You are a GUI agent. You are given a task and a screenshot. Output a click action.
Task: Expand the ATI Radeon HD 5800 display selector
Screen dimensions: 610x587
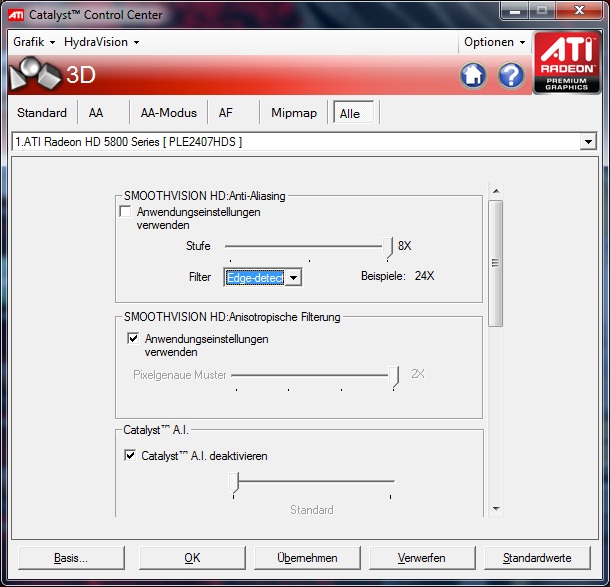(588, 142)
